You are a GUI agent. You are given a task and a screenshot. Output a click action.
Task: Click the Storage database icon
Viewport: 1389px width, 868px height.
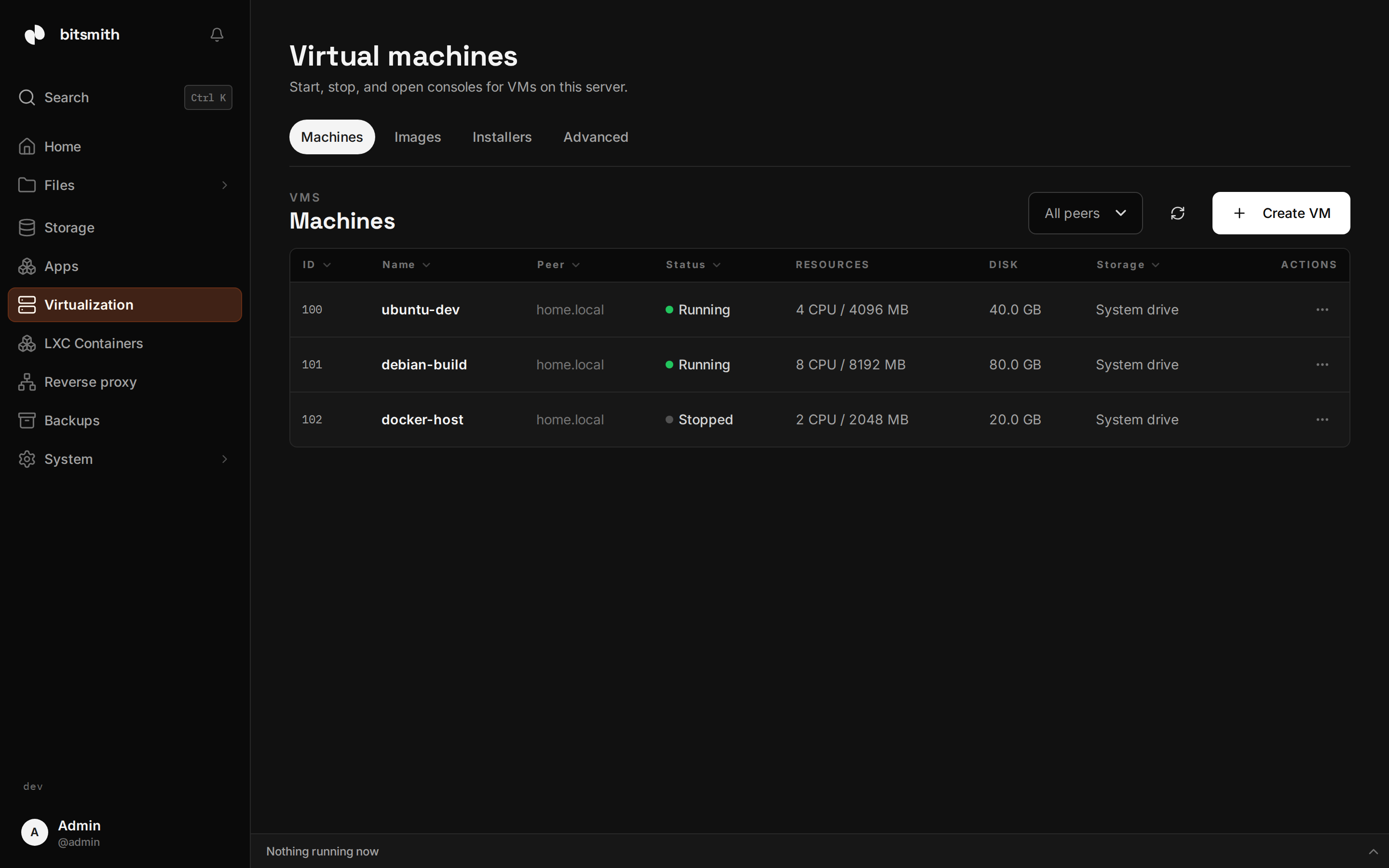27,228
